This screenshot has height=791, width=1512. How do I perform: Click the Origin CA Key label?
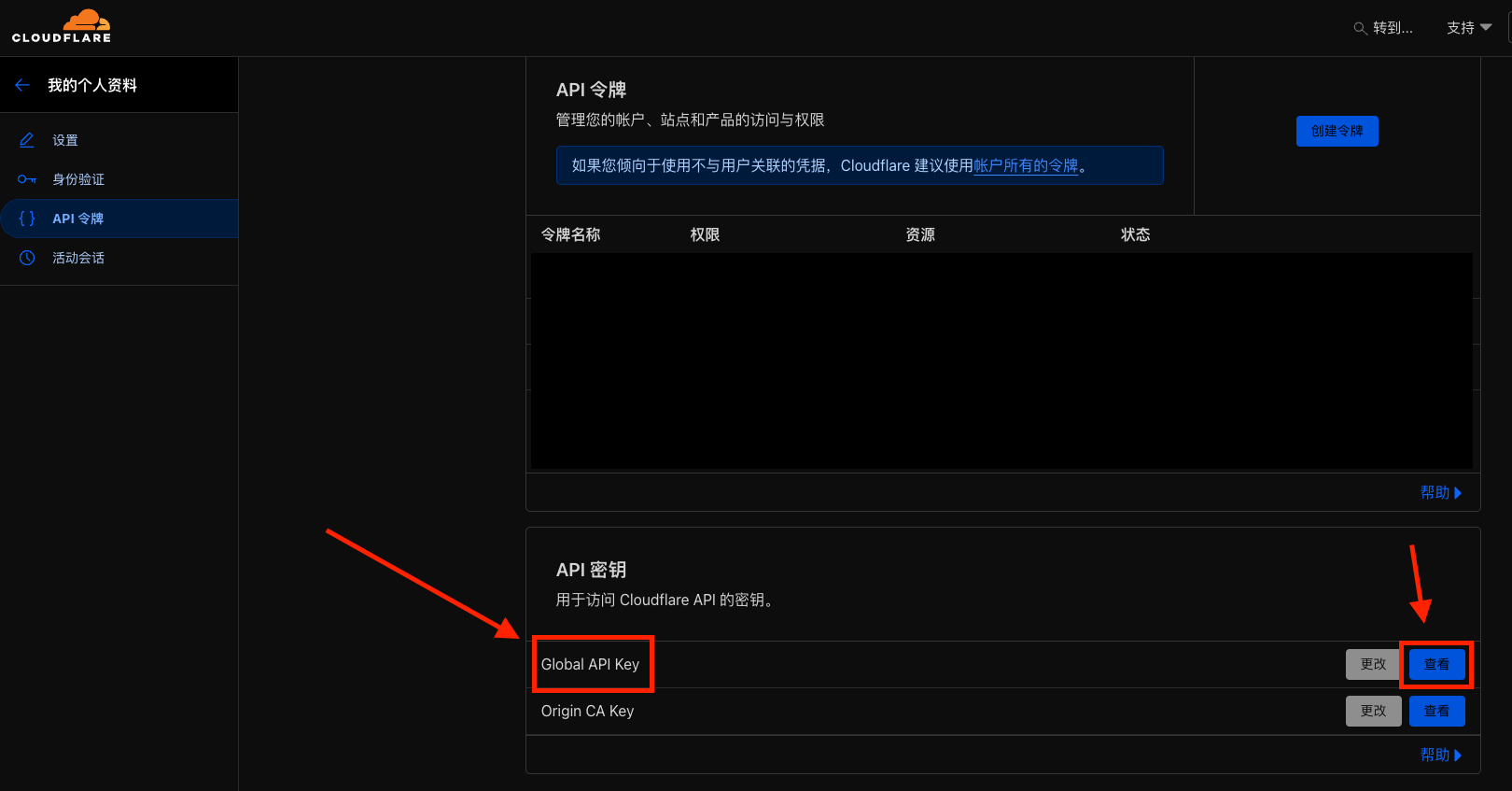[587, 711]
